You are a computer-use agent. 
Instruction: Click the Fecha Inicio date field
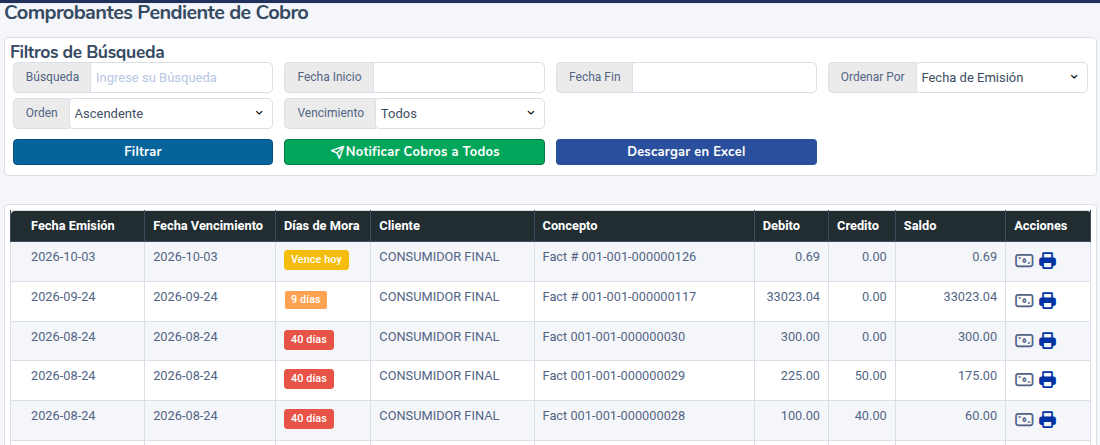coord(459,77)
